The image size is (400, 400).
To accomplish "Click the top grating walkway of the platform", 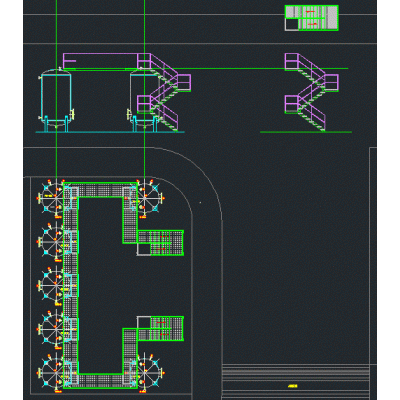I will coord(100,190).
